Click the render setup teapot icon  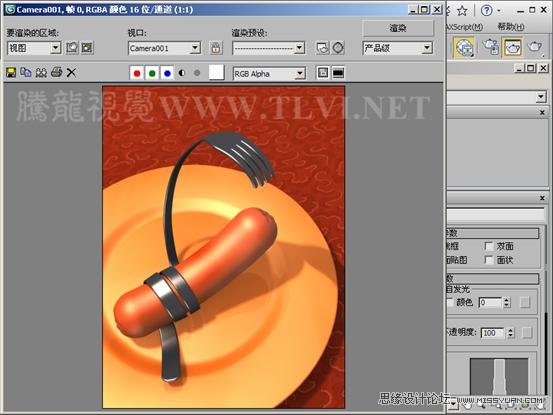pos(490,47)
